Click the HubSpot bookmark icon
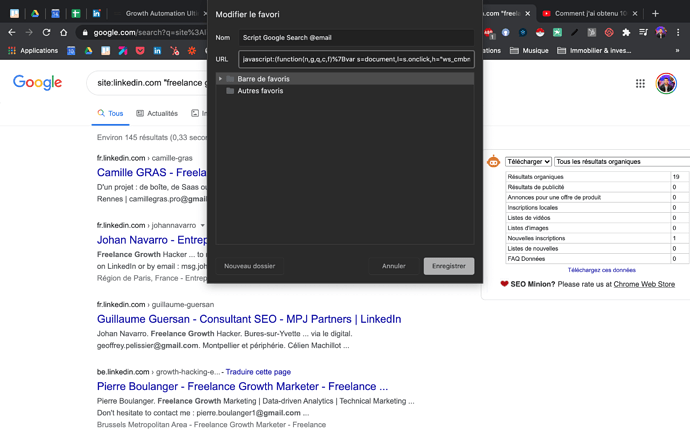This screenshot has height=431, width=690. [x=175, y=51]
